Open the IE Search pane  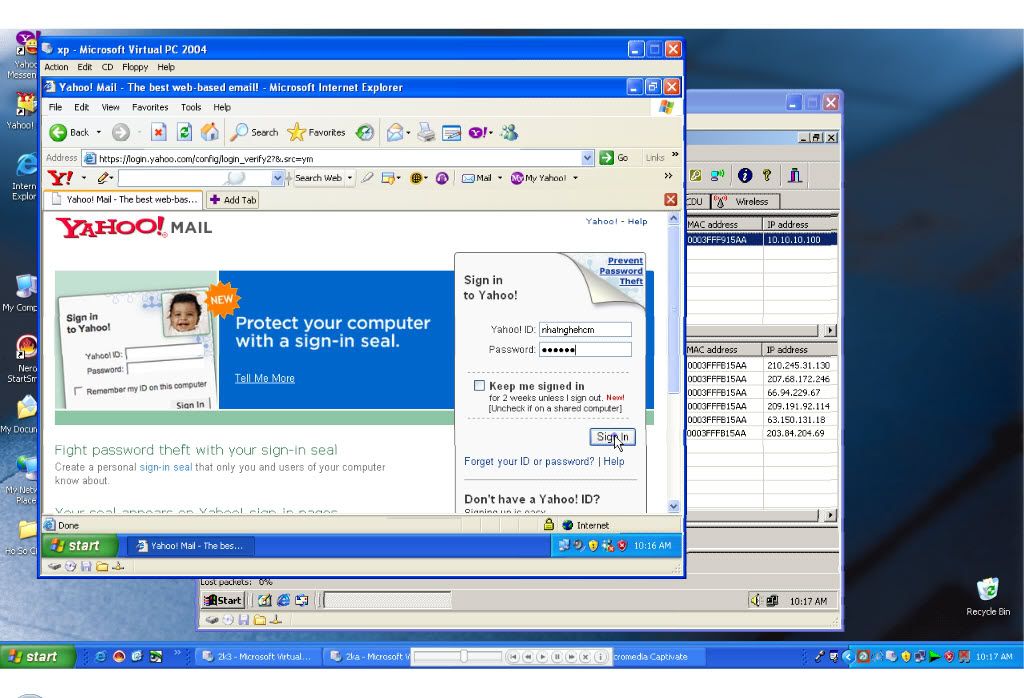click(255, 133)
